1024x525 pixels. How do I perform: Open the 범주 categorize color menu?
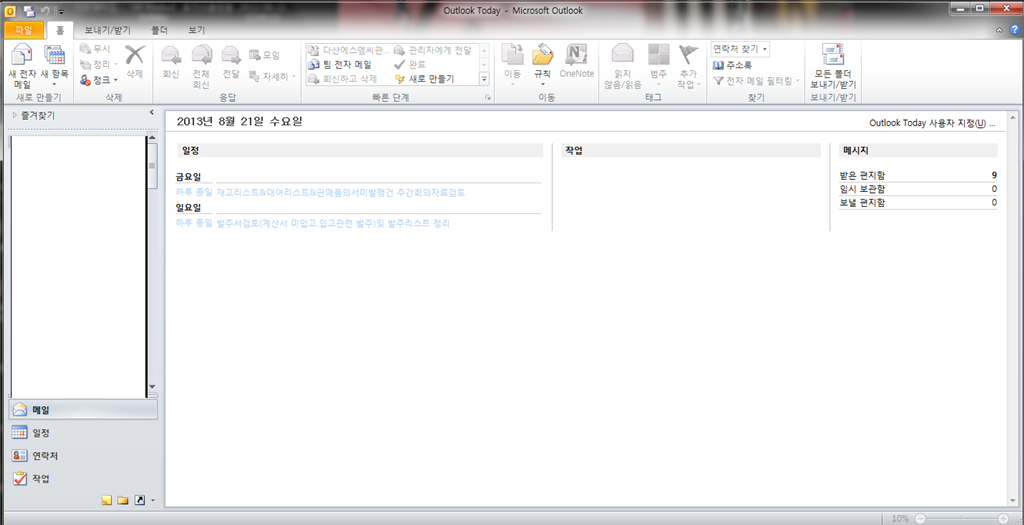click(658, 65)
